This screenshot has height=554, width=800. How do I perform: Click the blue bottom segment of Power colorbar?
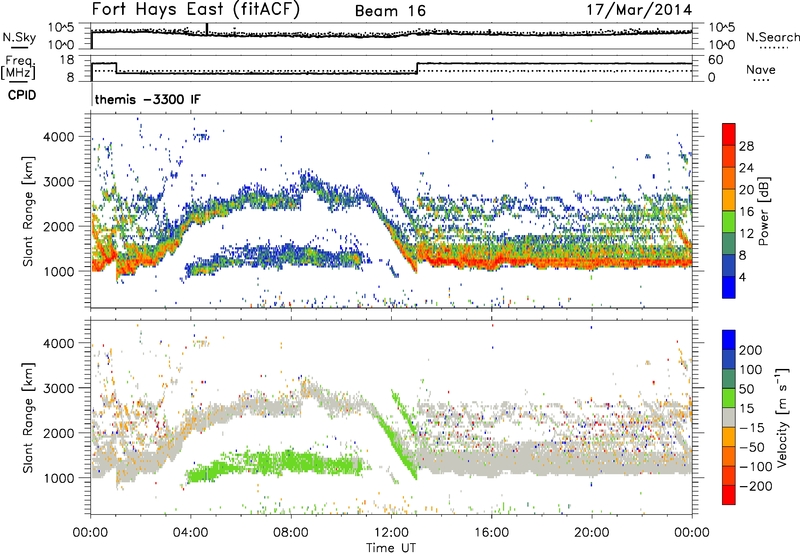pos(729,287)
